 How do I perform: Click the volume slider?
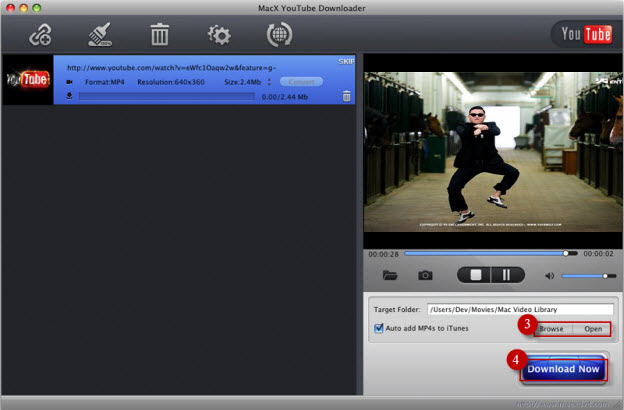pos(589,276)
